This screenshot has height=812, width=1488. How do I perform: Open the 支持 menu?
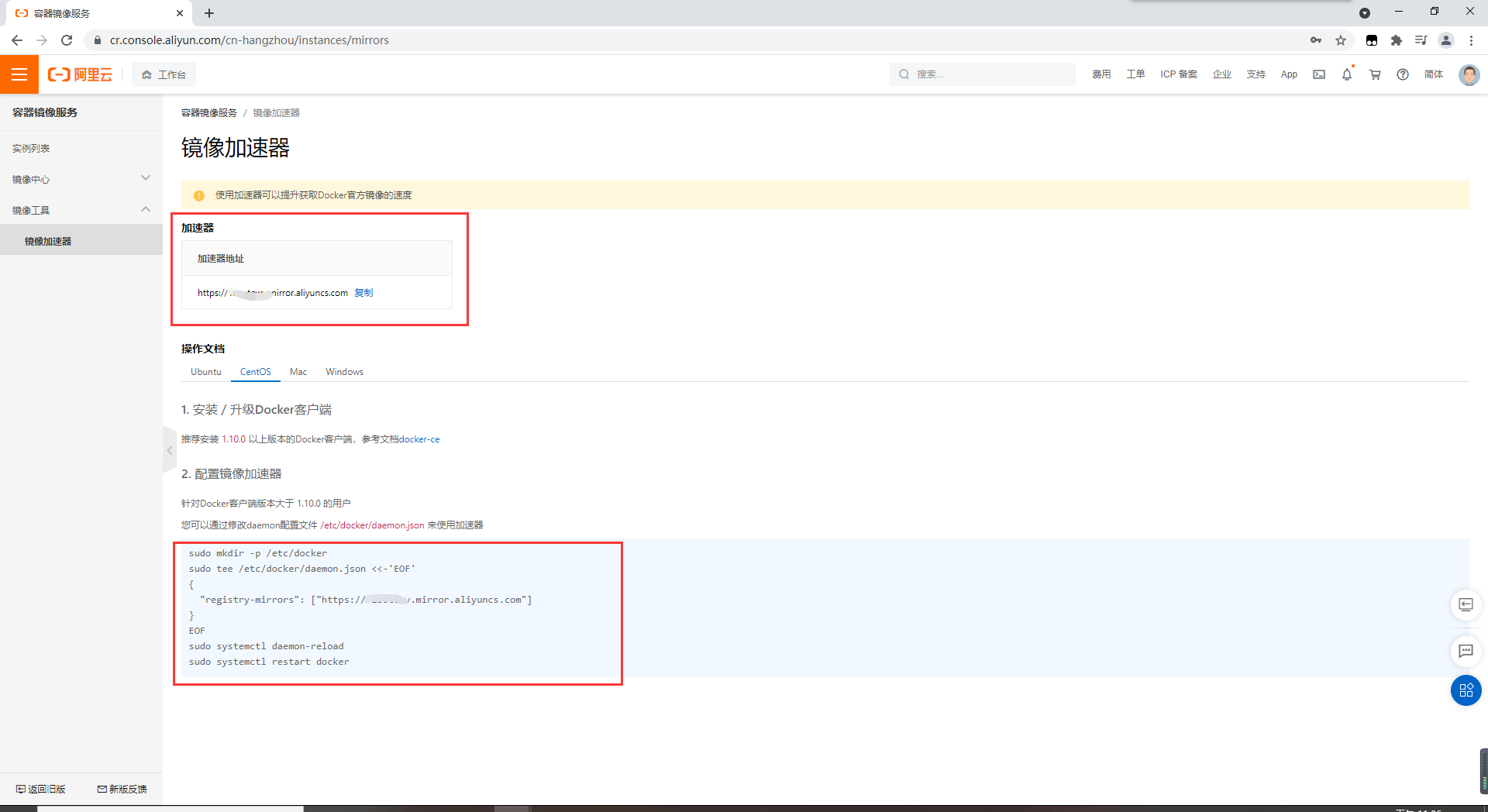(x=1256, y=74)
